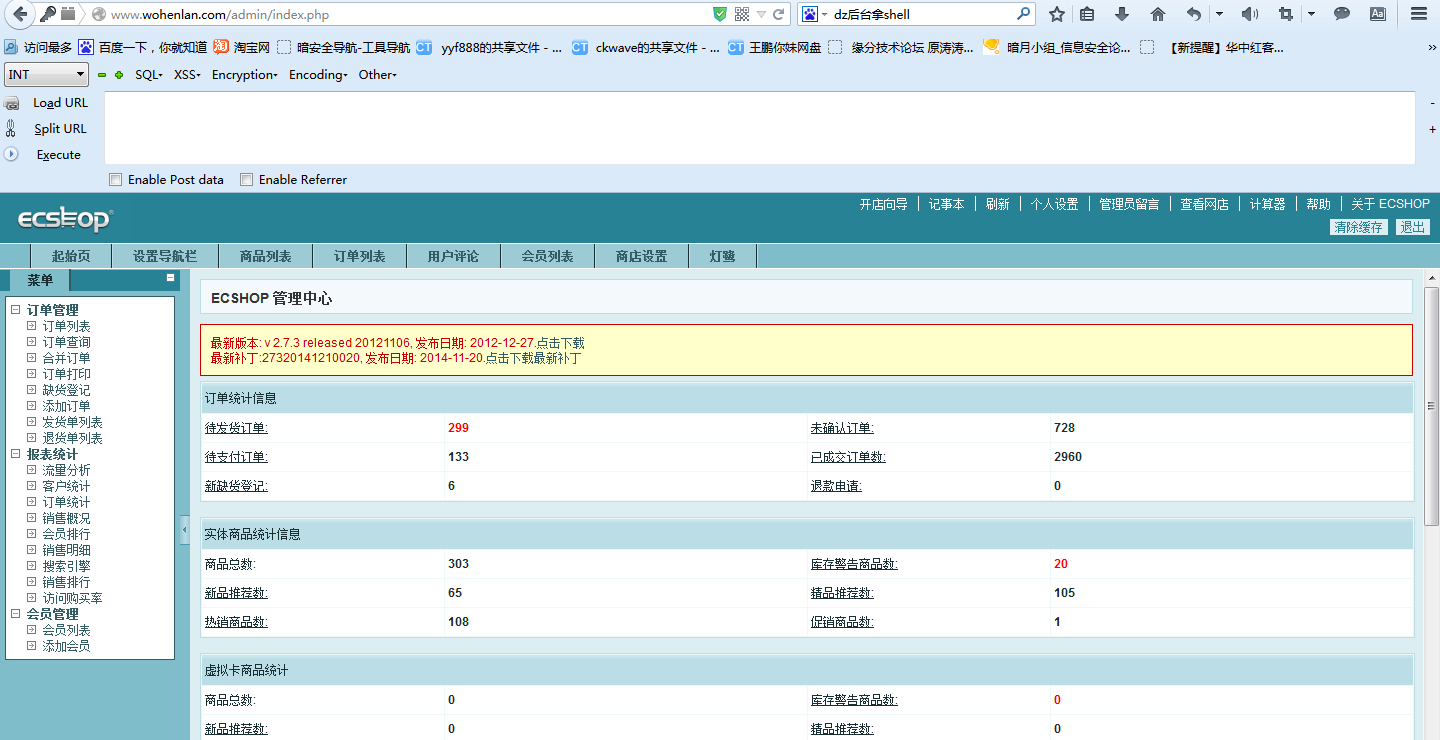
Task: Click the green shield icon in address bar
Action: point(720,14)
